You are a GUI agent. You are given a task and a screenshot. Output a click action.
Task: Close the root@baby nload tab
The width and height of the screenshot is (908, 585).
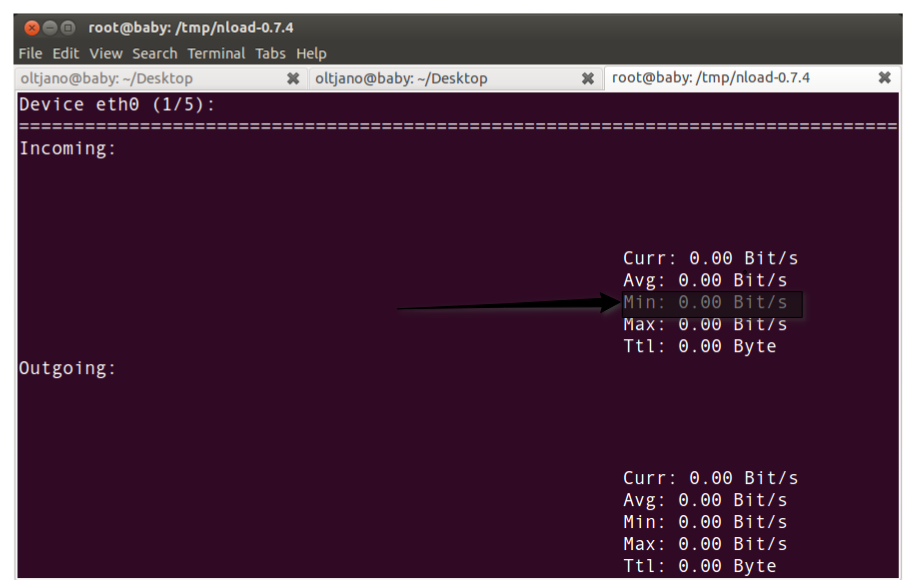(x=885, y=77)
